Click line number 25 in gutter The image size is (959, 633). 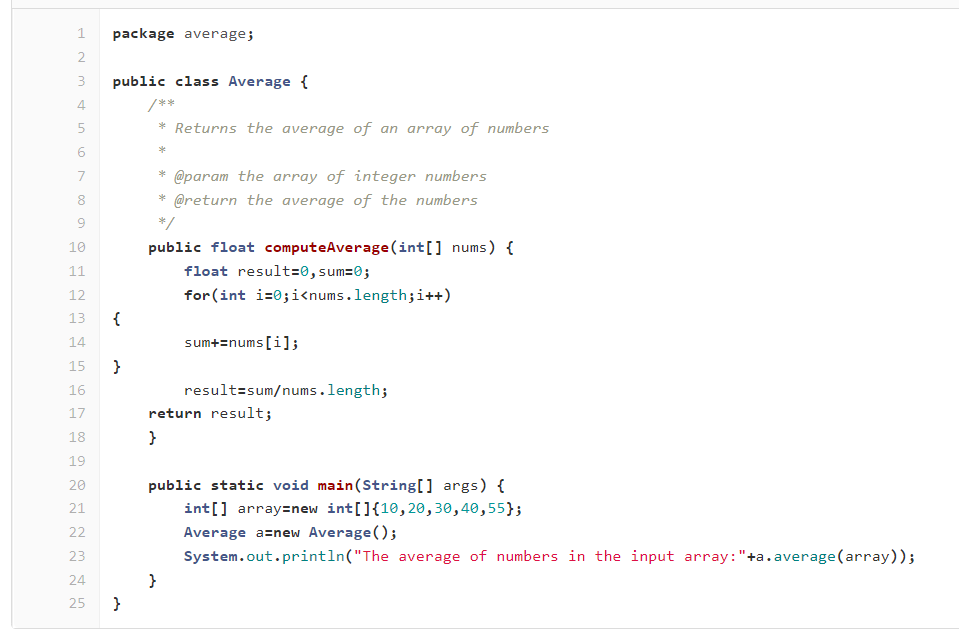77,604
